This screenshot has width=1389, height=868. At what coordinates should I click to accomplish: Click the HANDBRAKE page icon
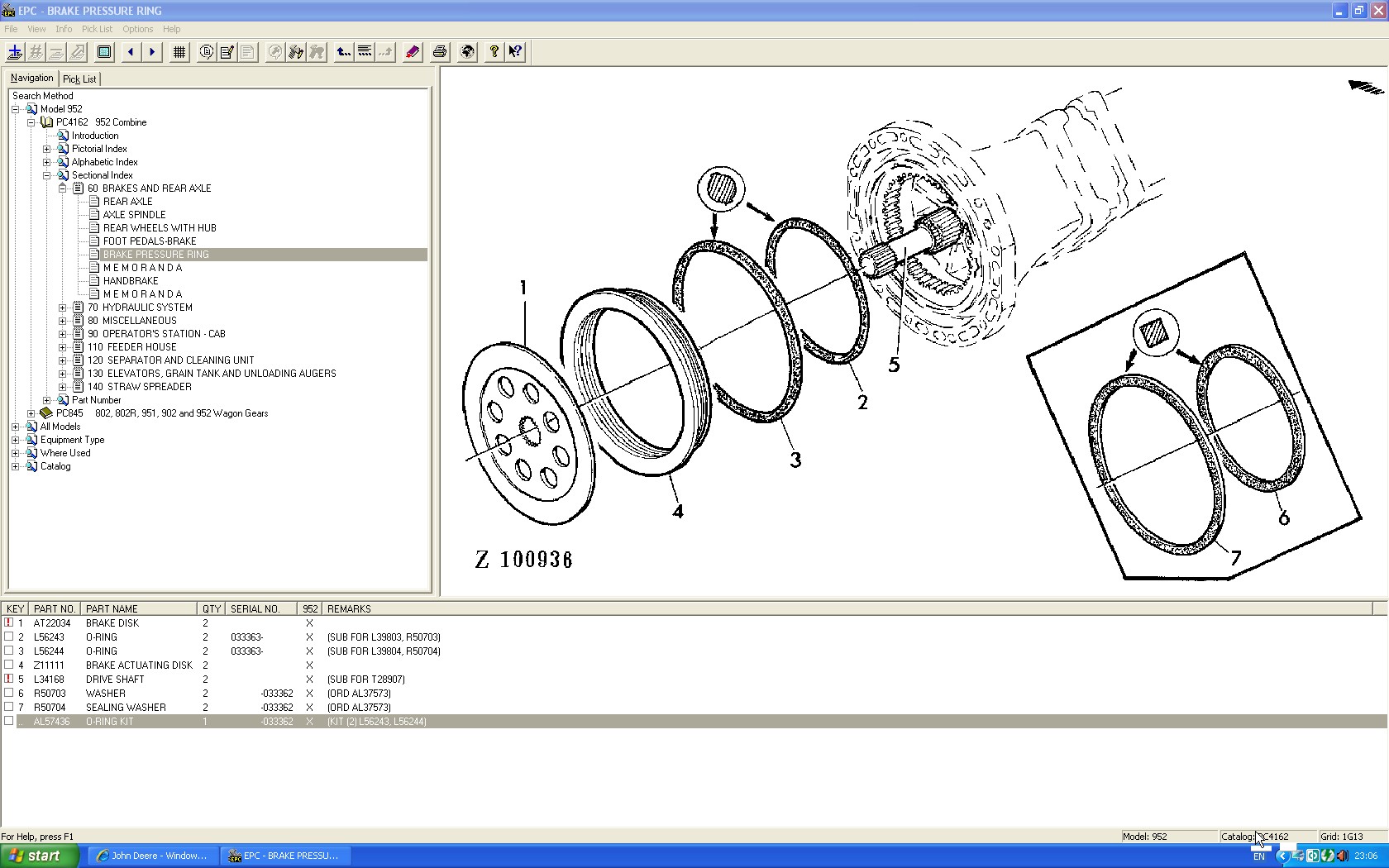point(94,281)
